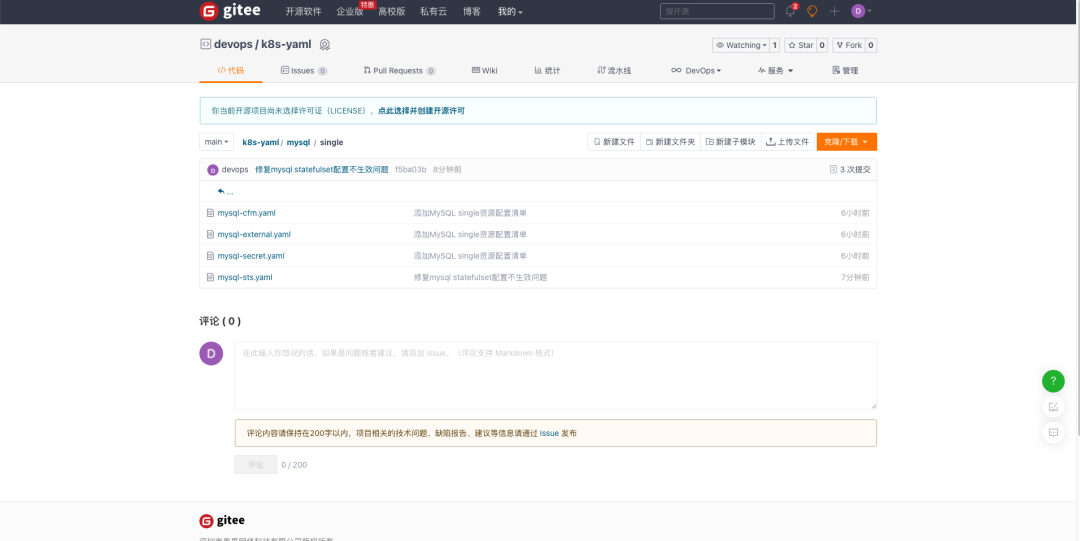The image size is (1080, 541).
Task: Click the 上传文件 button
Action: pos(789,142)
